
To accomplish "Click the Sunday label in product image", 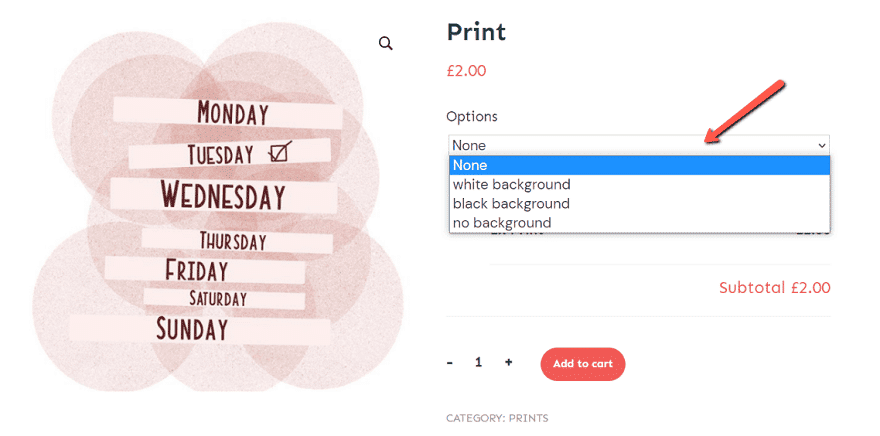I will click(192, 328).
